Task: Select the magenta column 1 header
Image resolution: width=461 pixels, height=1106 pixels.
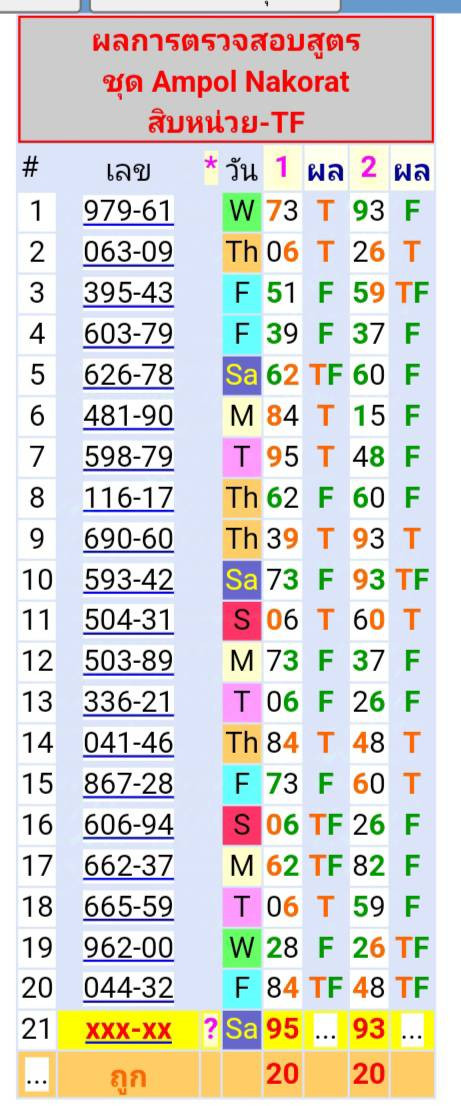Action: click(x=282, y=168)
